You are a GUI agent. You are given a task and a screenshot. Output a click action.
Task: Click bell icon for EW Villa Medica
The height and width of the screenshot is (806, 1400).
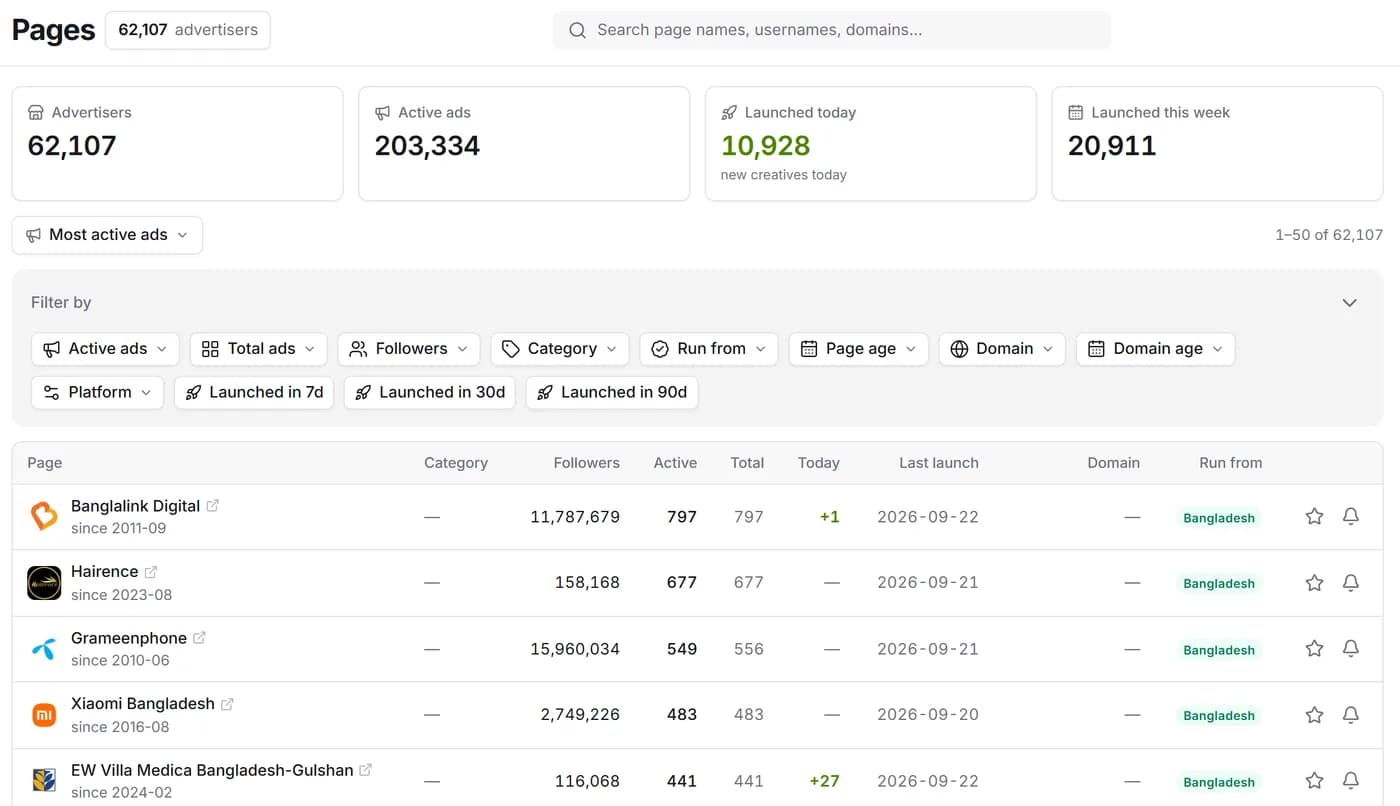pos(1350,780)
